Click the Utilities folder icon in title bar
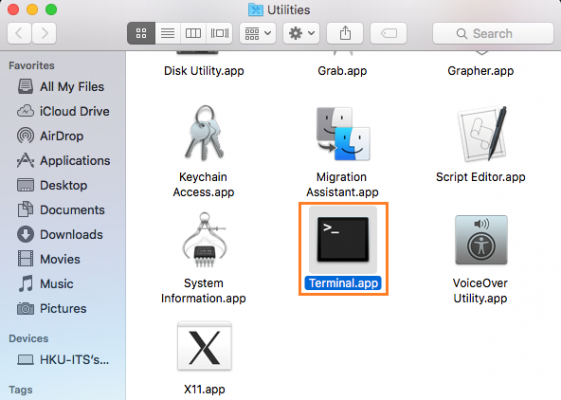The height and width of the screenshot is (400, 561). pos(255,10)
